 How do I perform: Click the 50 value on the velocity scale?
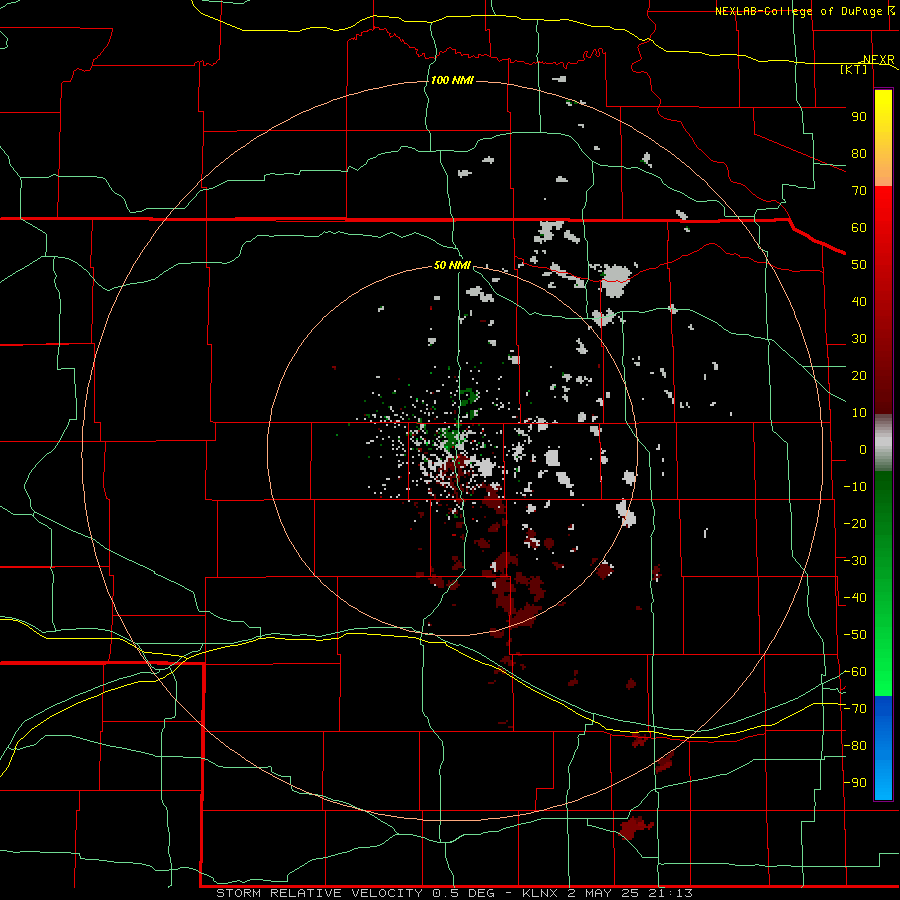point(859,265)
